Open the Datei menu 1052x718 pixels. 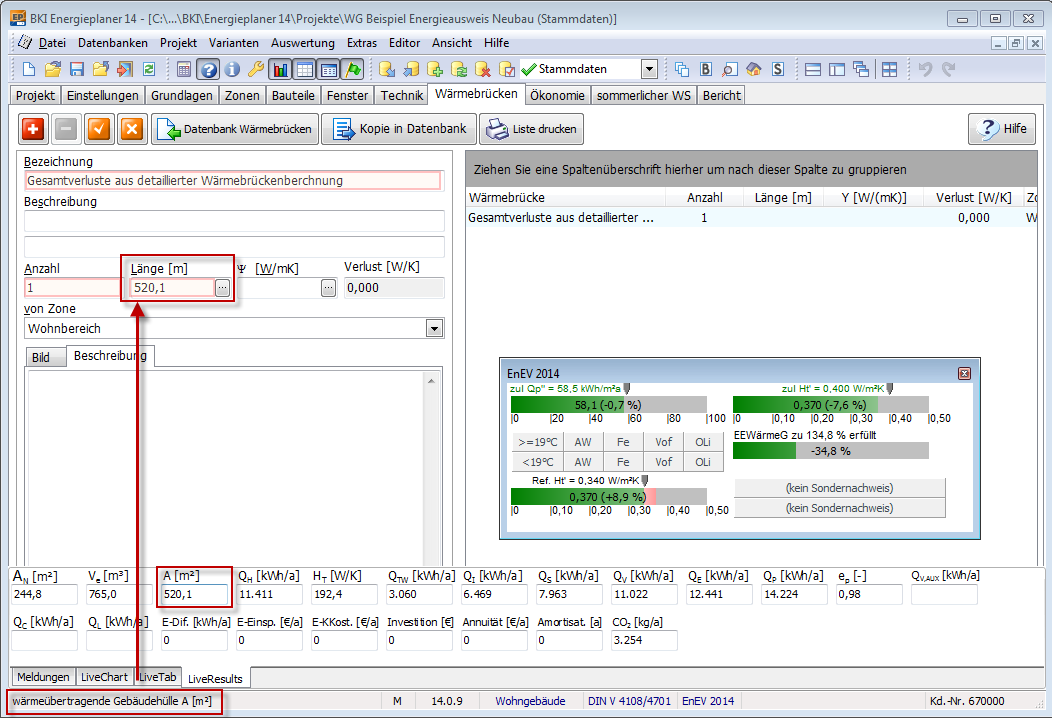click(x=52, y=43)
